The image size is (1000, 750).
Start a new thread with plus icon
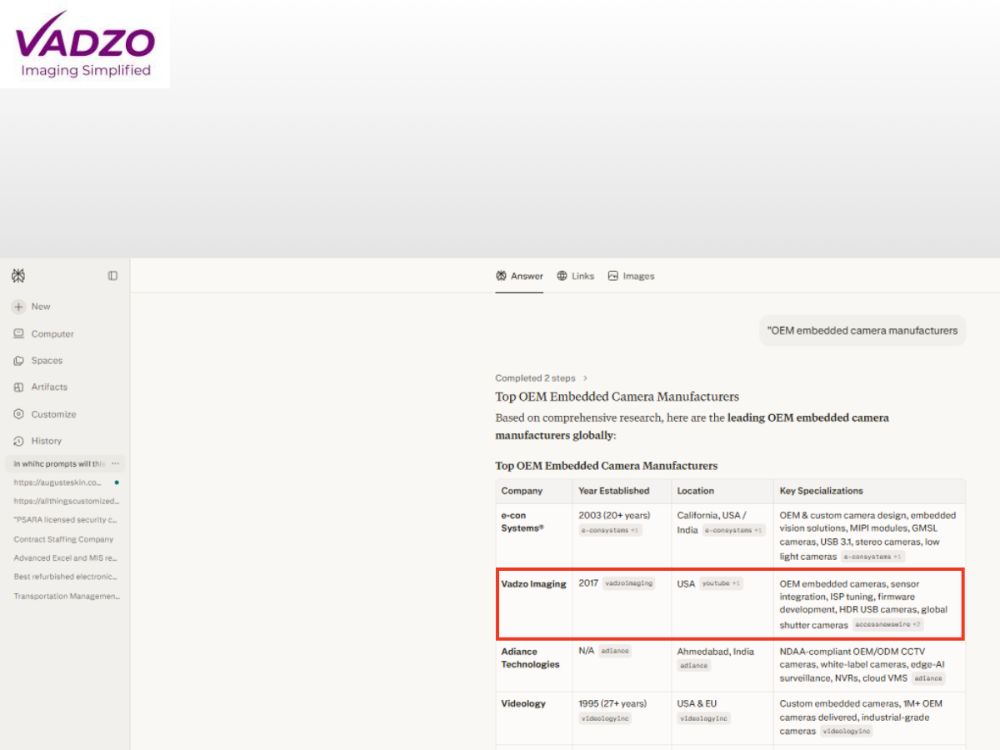point(18,307)
